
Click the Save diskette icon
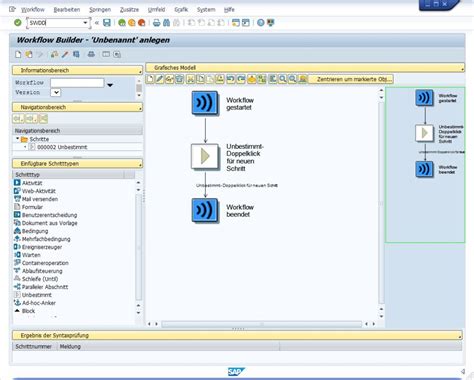(x=107, y=23)
